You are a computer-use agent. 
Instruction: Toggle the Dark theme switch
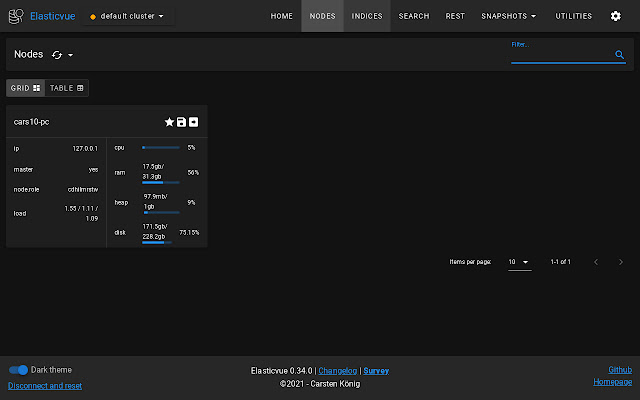point(18,370)
